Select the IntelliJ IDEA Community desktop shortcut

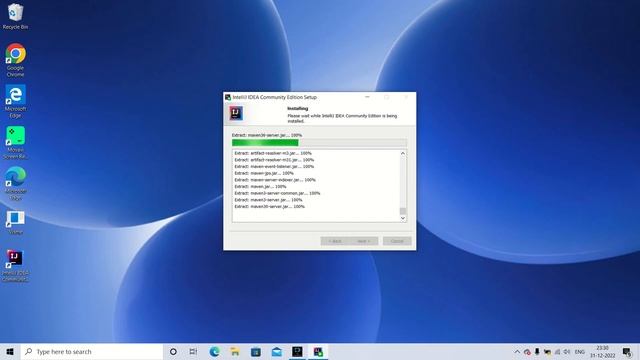click(16, 265)
